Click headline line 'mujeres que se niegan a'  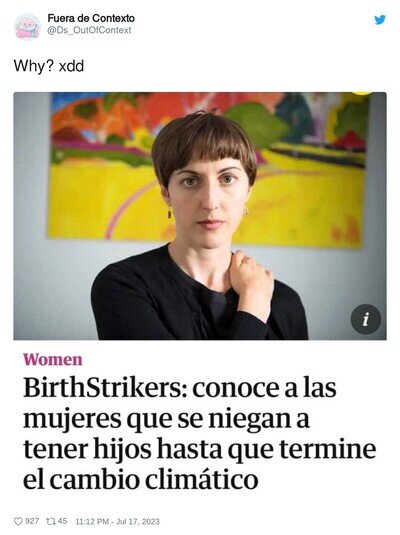(x=166, y=419)
